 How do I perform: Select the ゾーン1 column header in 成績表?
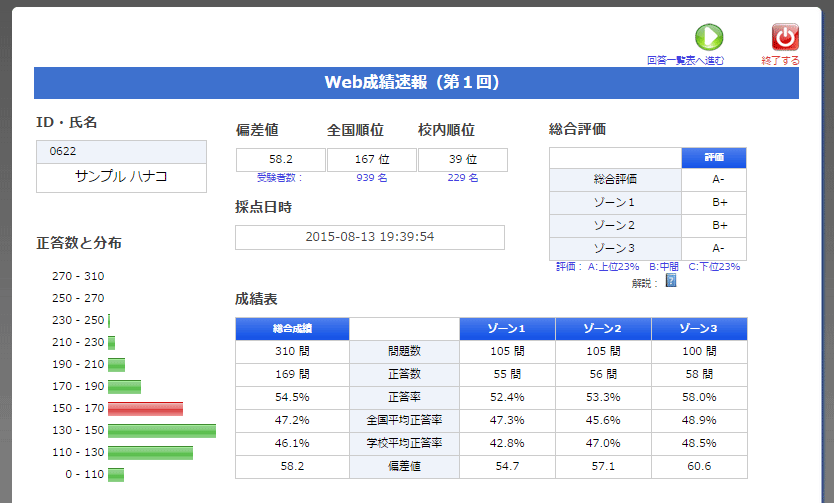507,329
